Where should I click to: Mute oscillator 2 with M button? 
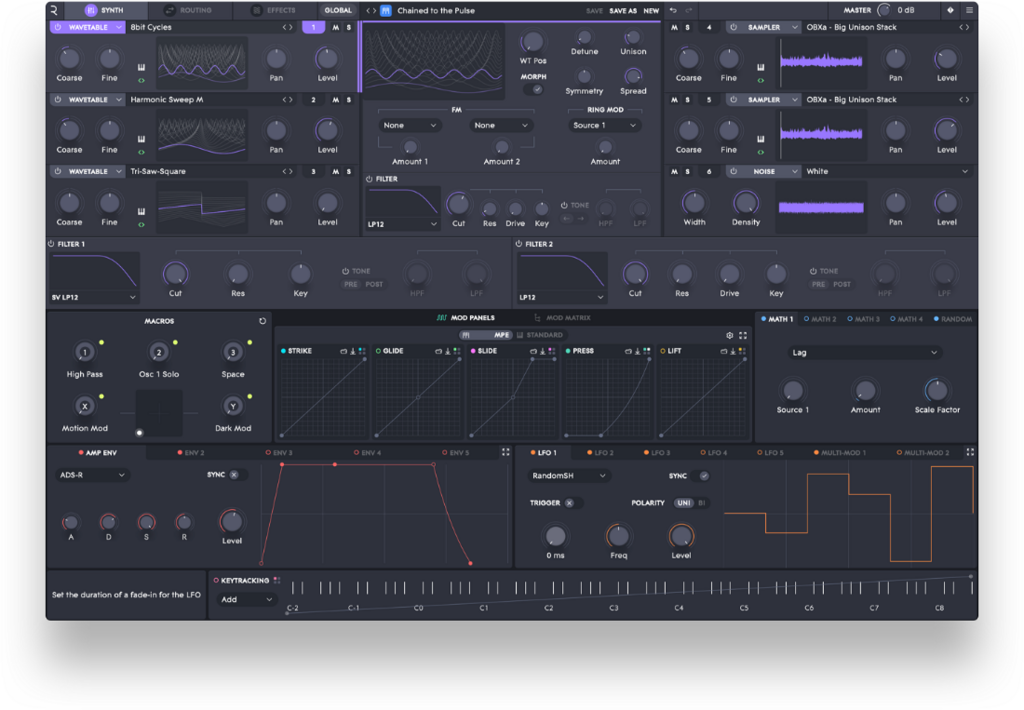336,99
